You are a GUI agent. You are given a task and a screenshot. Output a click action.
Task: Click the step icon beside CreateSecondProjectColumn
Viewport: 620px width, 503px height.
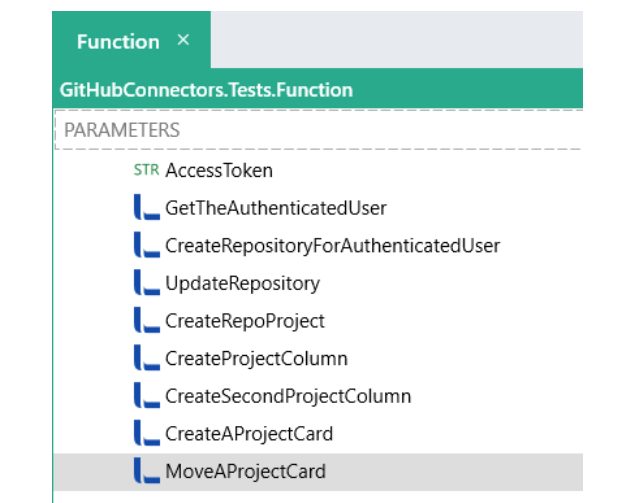[147, 395]
